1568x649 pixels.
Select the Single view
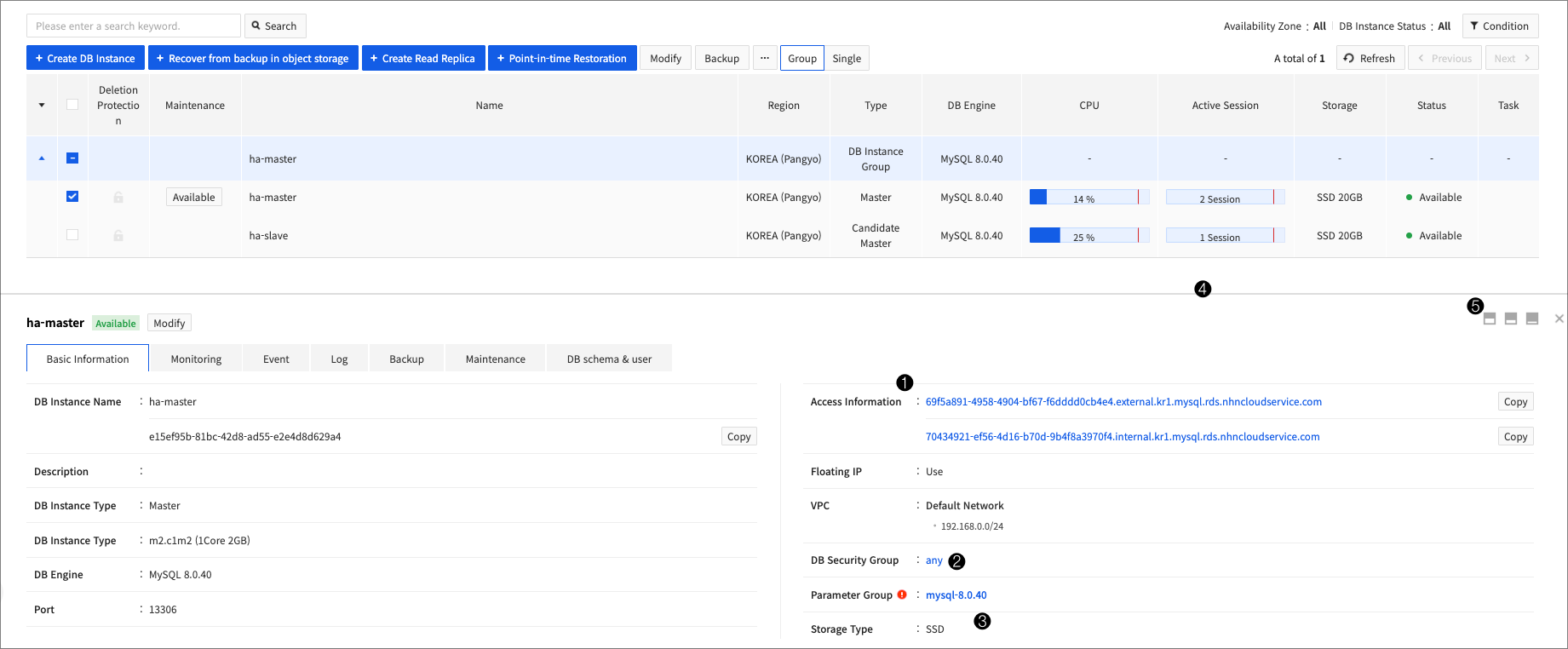[x=847, y=58]
